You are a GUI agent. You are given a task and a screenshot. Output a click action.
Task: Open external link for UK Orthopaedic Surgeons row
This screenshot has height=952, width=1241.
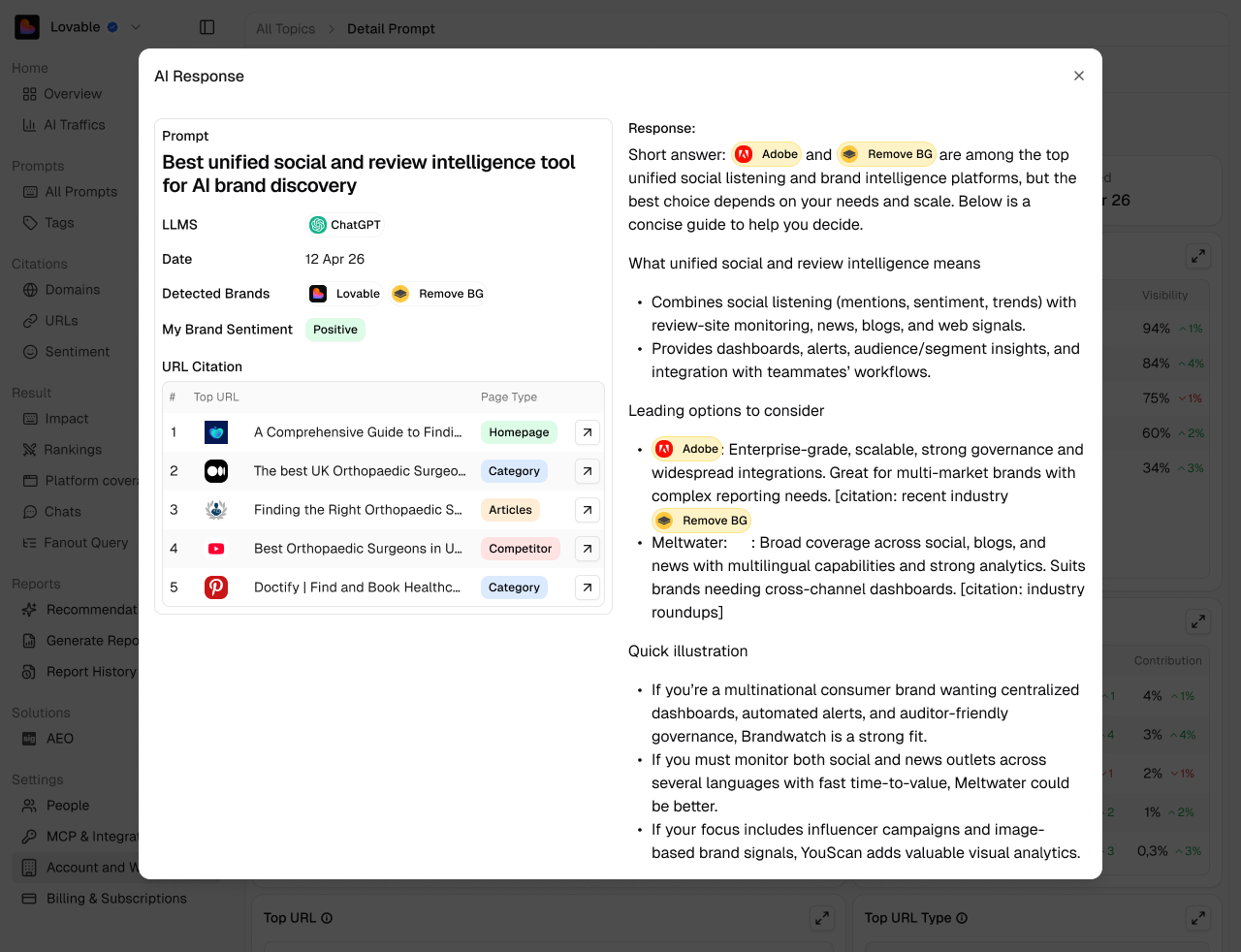pos(588,471)
